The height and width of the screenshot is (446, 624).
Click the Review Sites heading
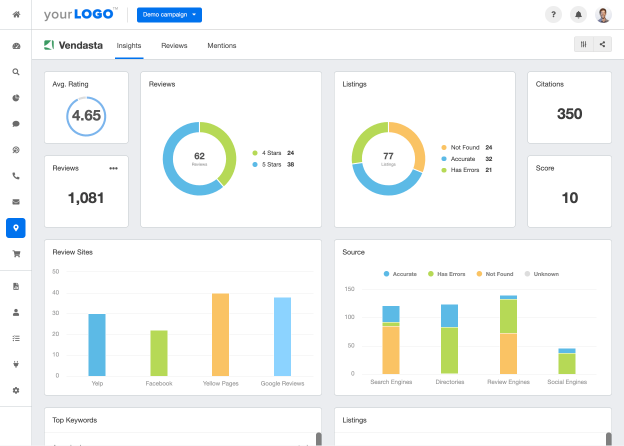(72, 252)
